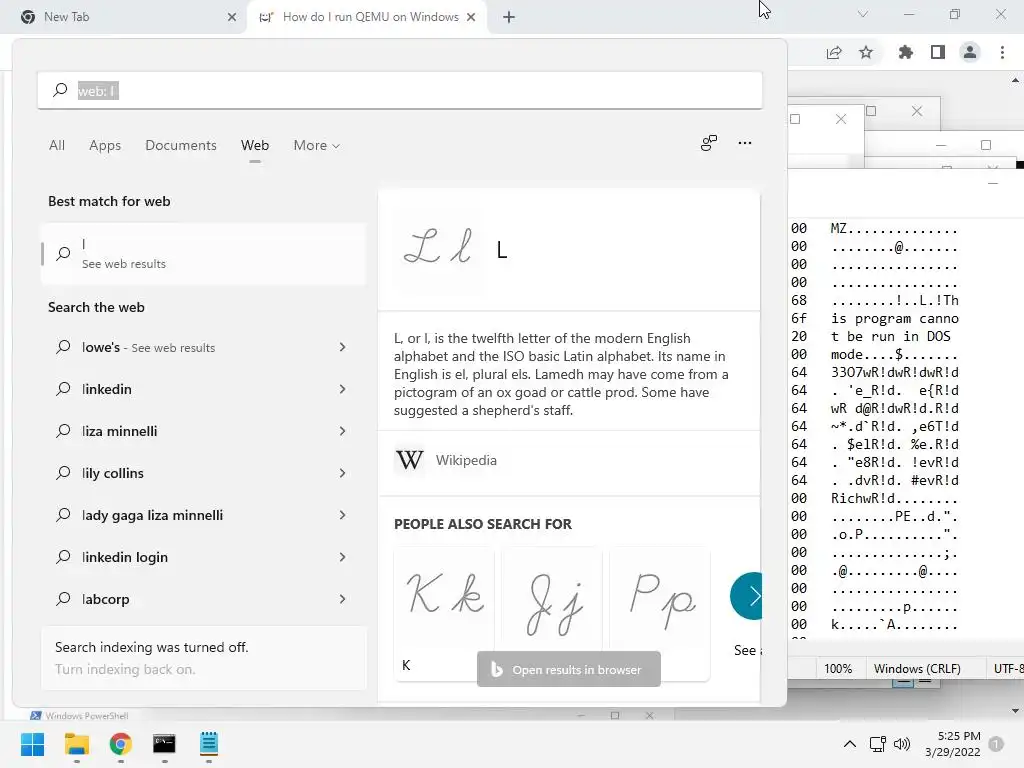The height and width of the screenshot is (768, 1024).
Task: Click Open results in browser button
Action: coord(569,669)
